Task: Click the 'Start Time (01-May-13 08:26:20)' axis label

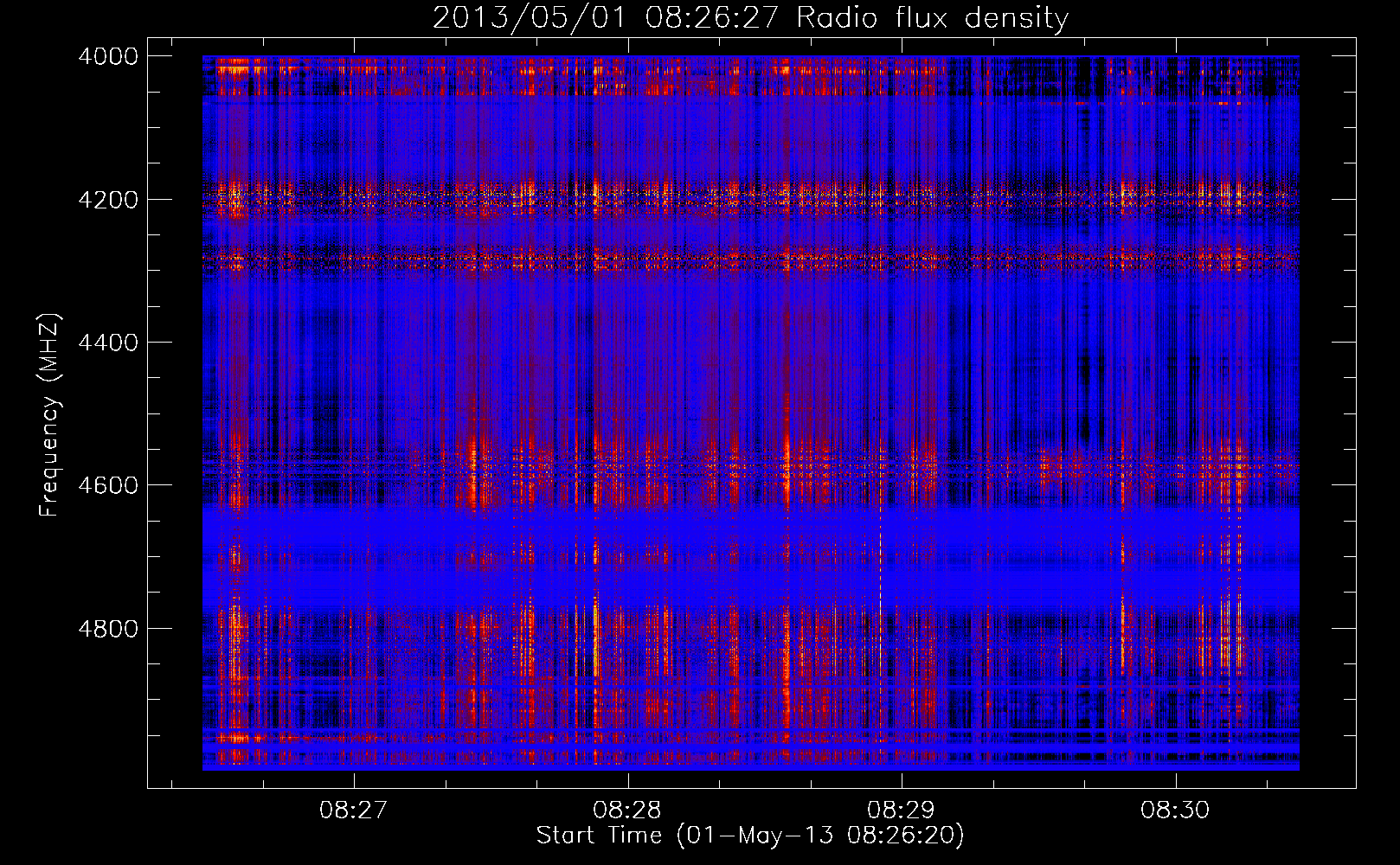Action: click(x=750, y=836)
